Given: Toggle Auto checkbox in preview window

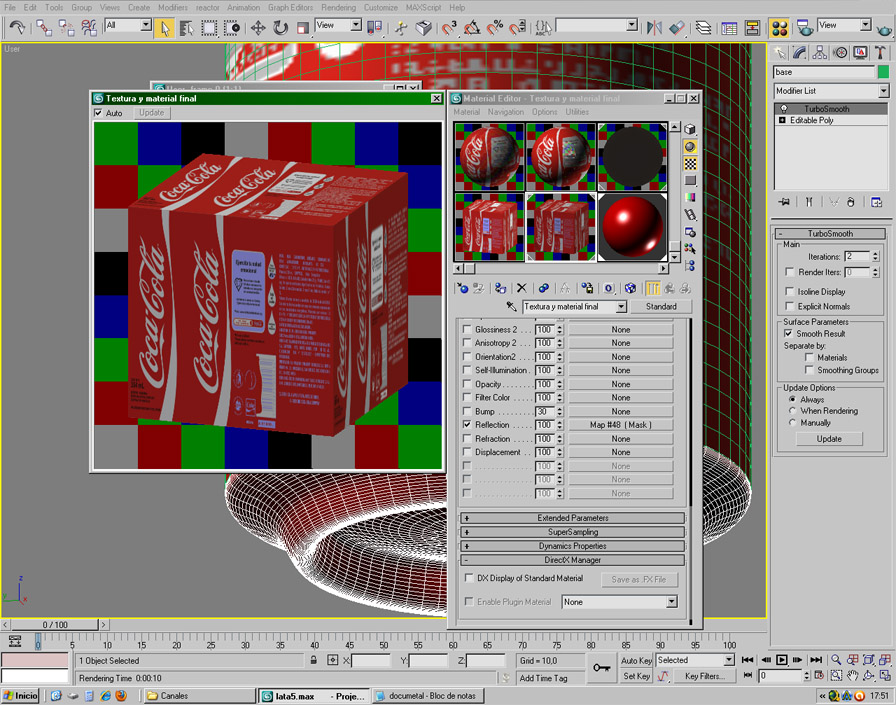Looking at the screenshot, I should click(98, 113).
